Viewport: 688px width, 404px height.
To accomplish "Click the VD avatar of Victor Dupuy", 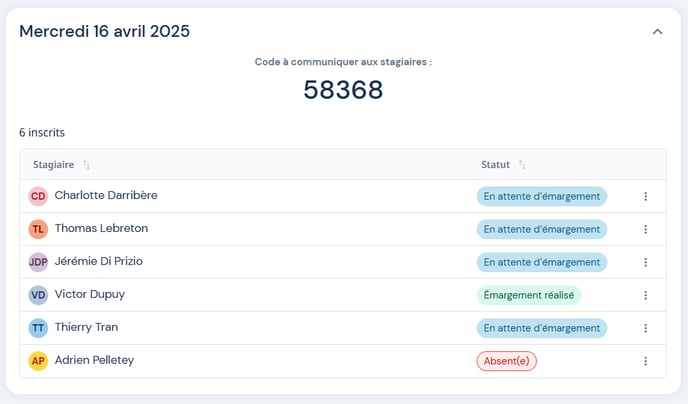I will coord(38,295).
